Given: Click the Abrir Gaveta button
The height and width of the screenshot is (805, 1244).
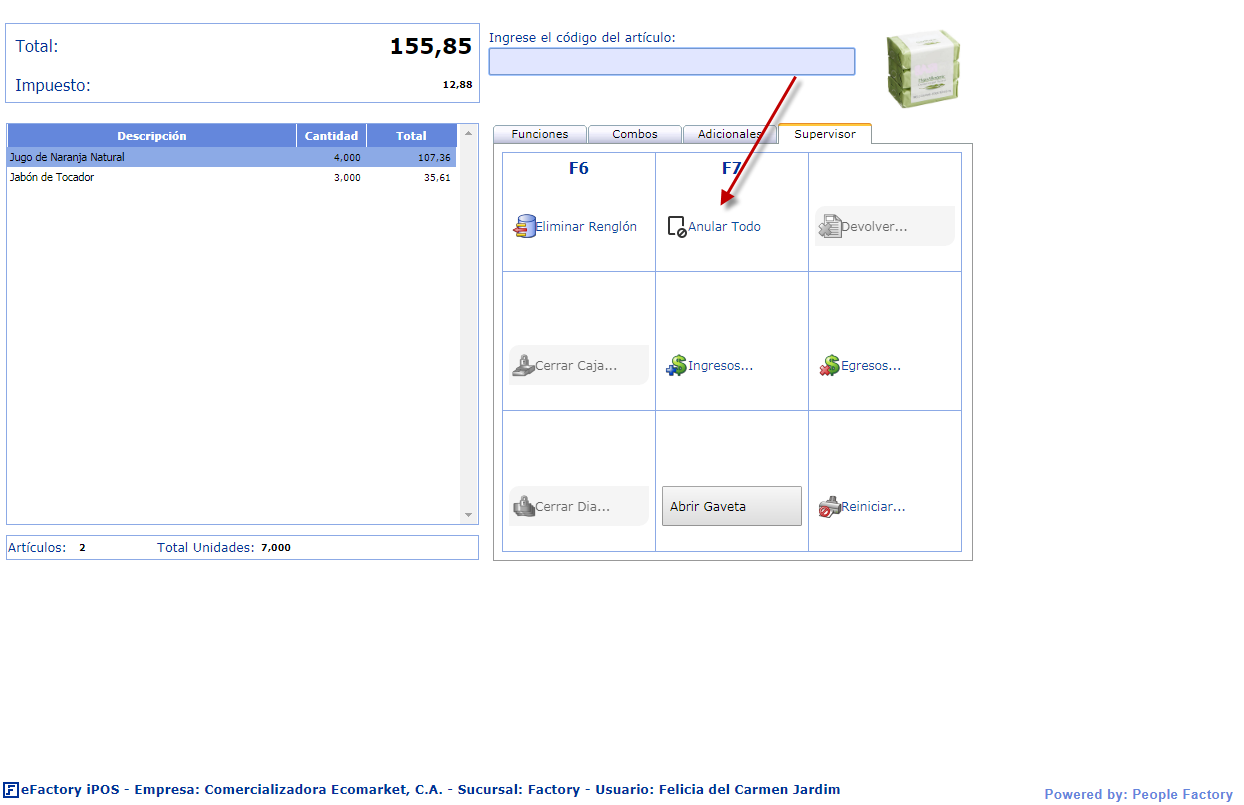Looking at the screenshot, I should pos(732,506).
